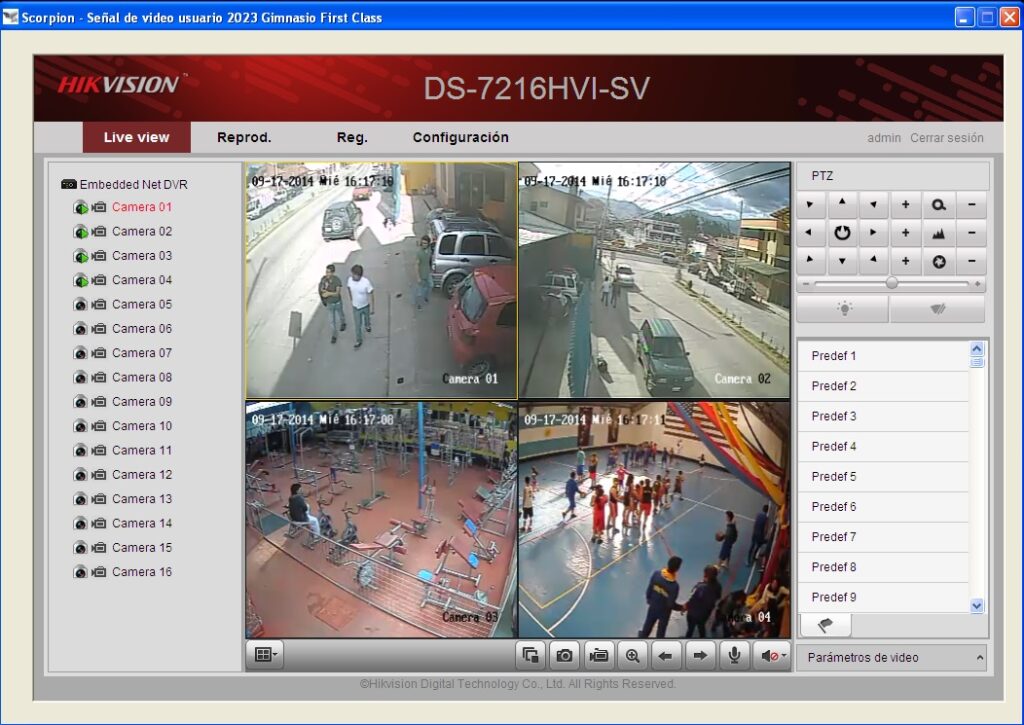
Task: Start PTZ auto-rotate scan
Action: 842,233
